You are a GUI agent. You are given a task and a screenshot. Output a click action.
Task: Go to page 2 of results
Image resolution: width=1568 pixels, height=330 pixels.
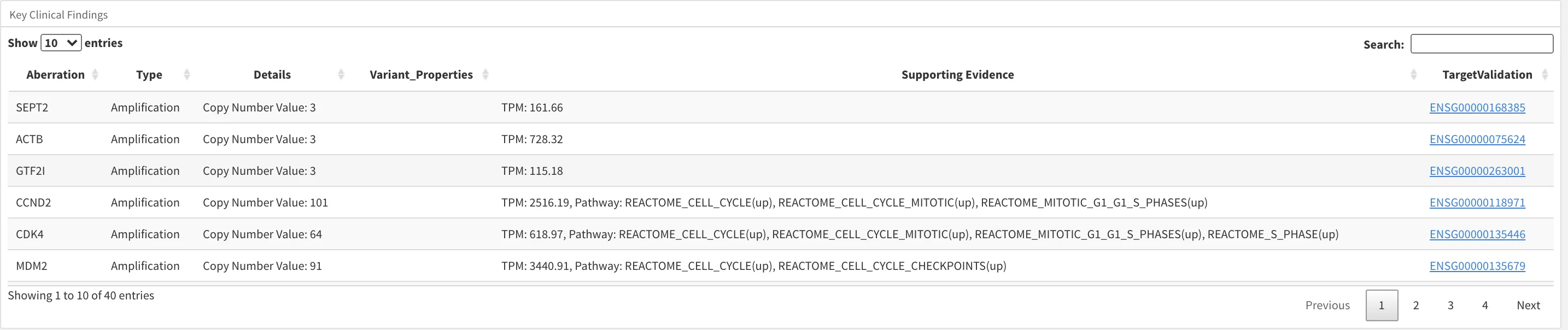coord(1416,305)
